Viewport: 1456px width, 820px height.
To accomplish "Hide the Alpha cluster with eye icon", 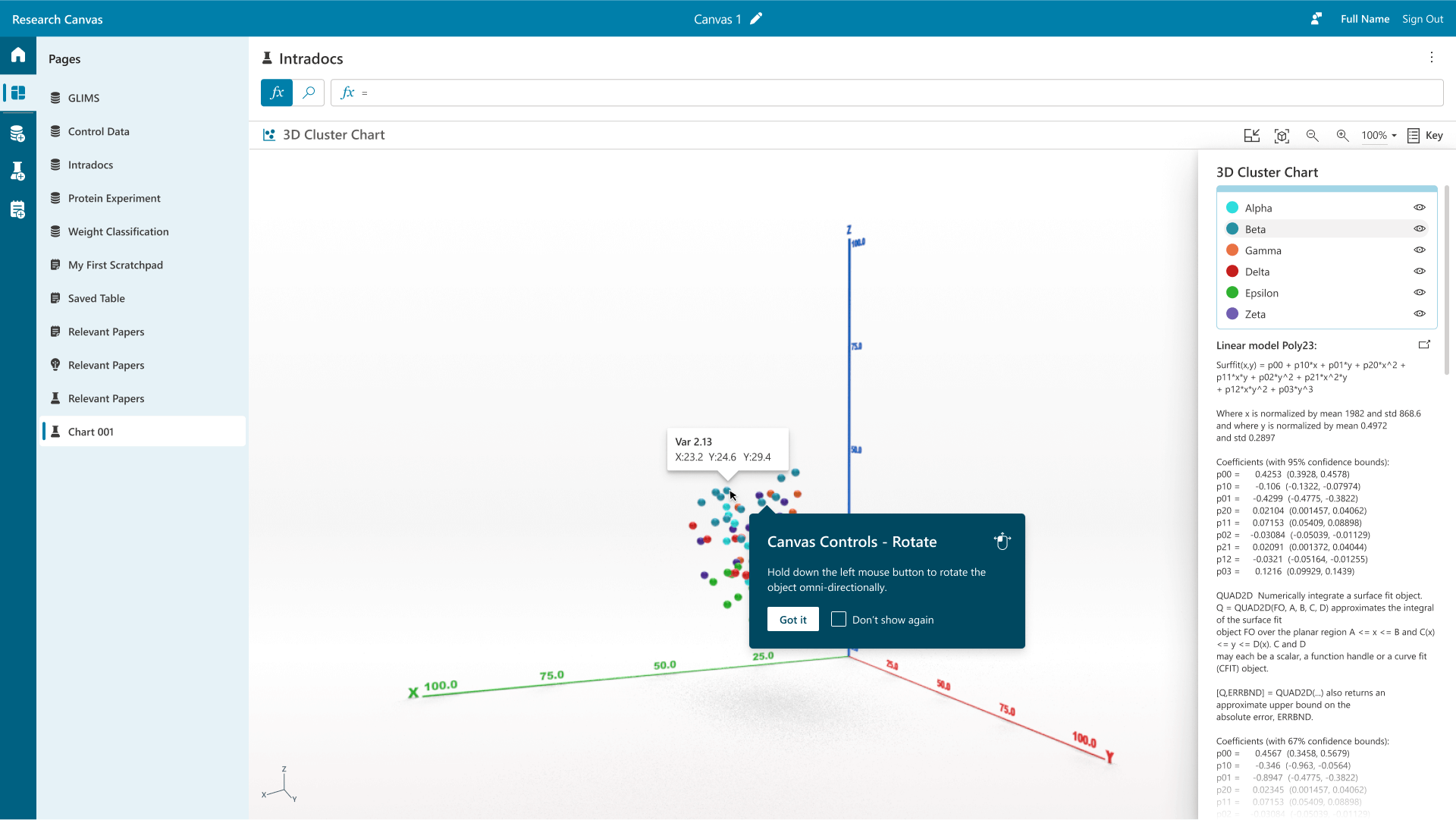I will coord(1420,208).
